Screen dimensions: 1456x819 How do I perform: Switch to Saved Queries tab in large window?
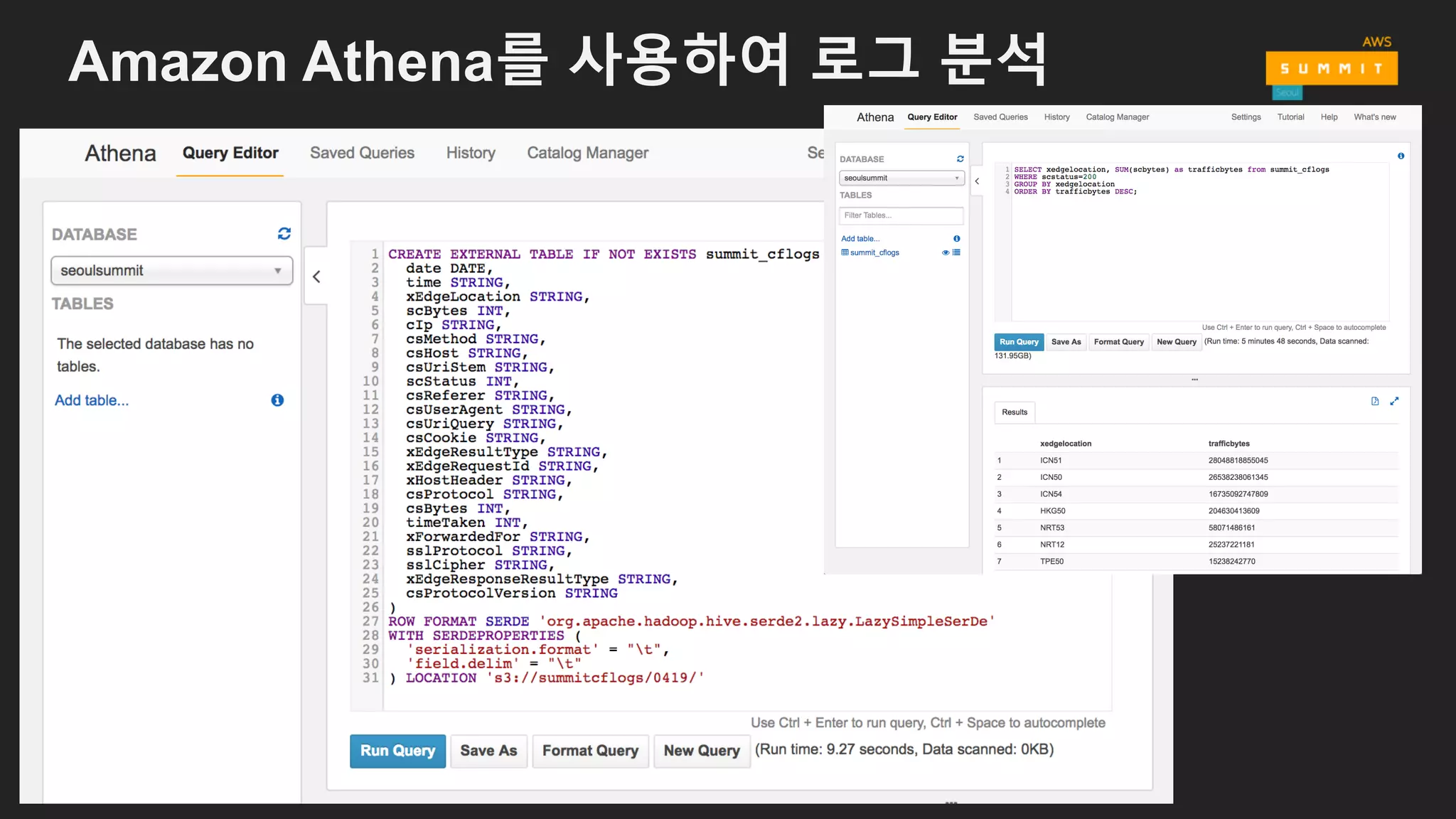(x=362, y=153)
